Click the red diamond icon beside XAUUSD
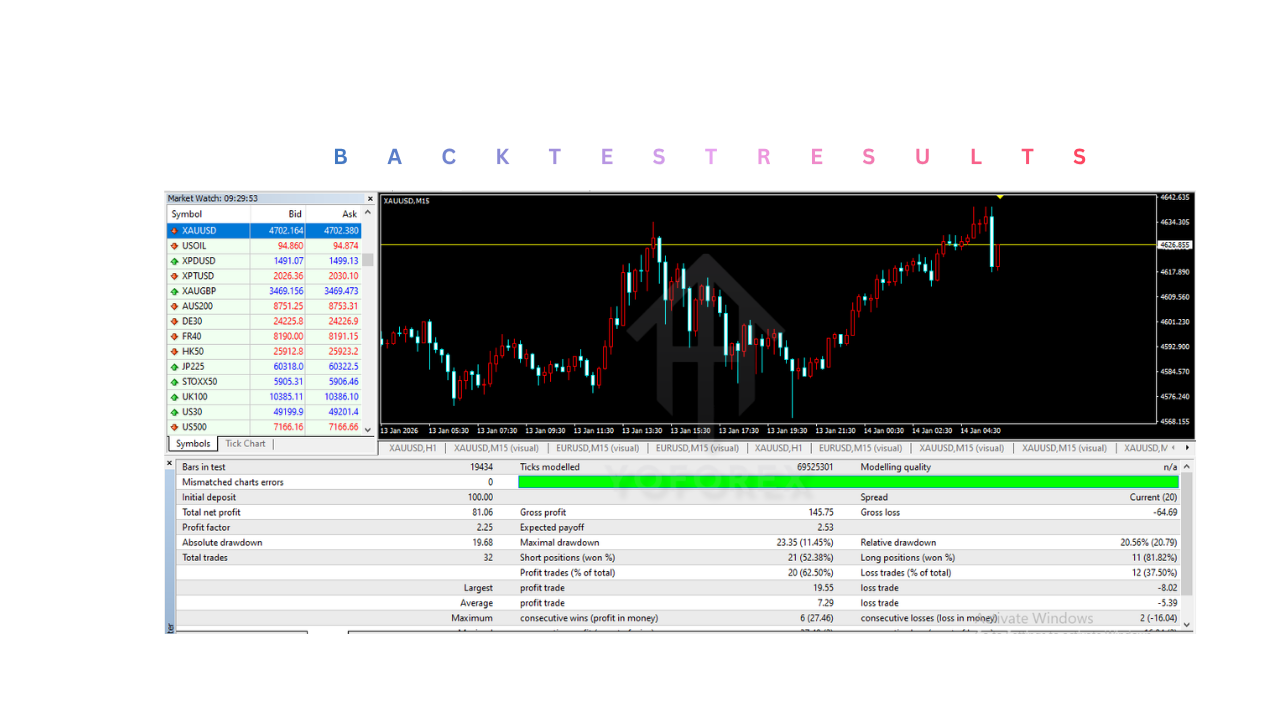The image size is (1280, 720). click(x=174, y=229)
